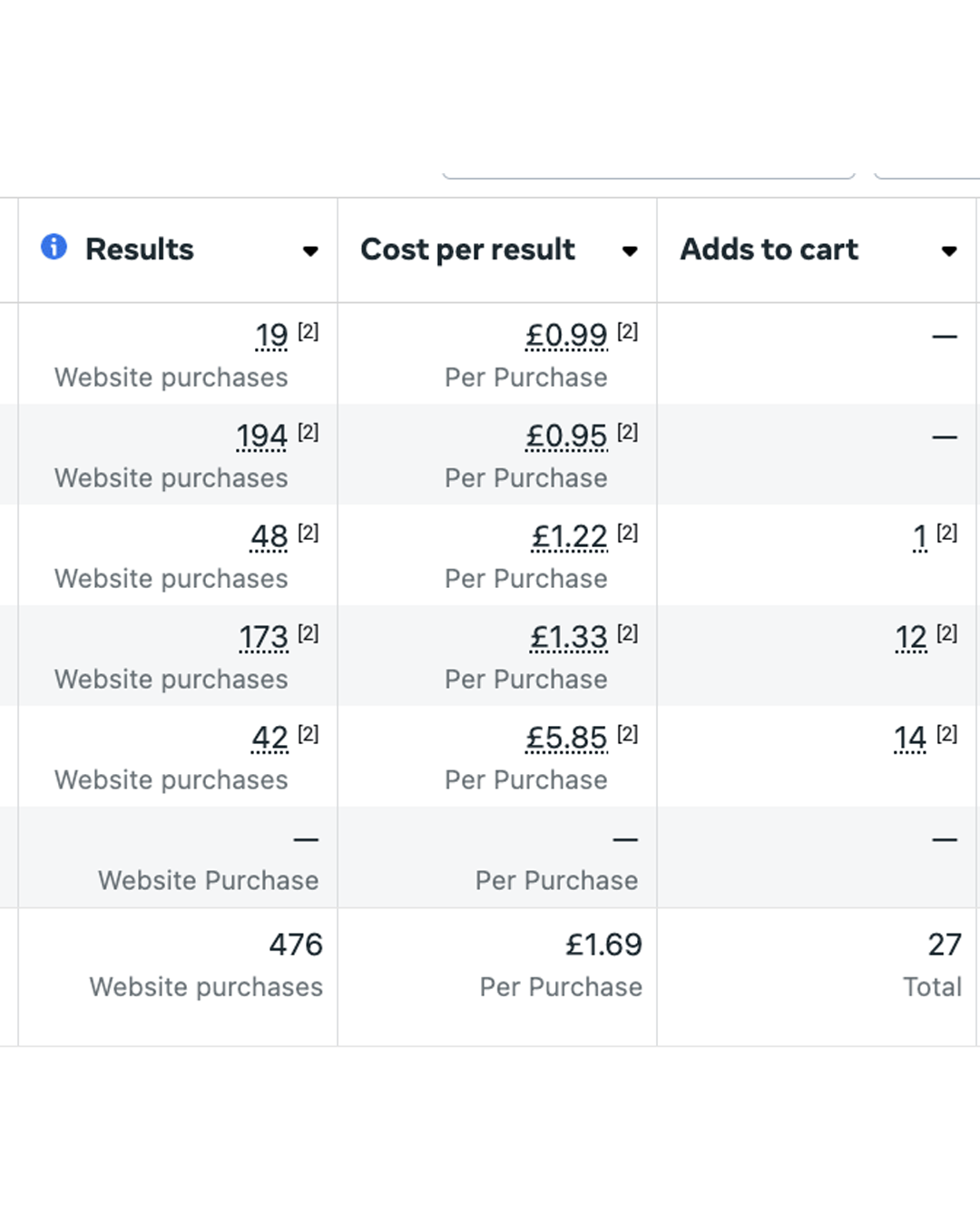The image size is (980, 1225).
Task: Click the £1.22 cost per purchase value
Action: point(569,537)
